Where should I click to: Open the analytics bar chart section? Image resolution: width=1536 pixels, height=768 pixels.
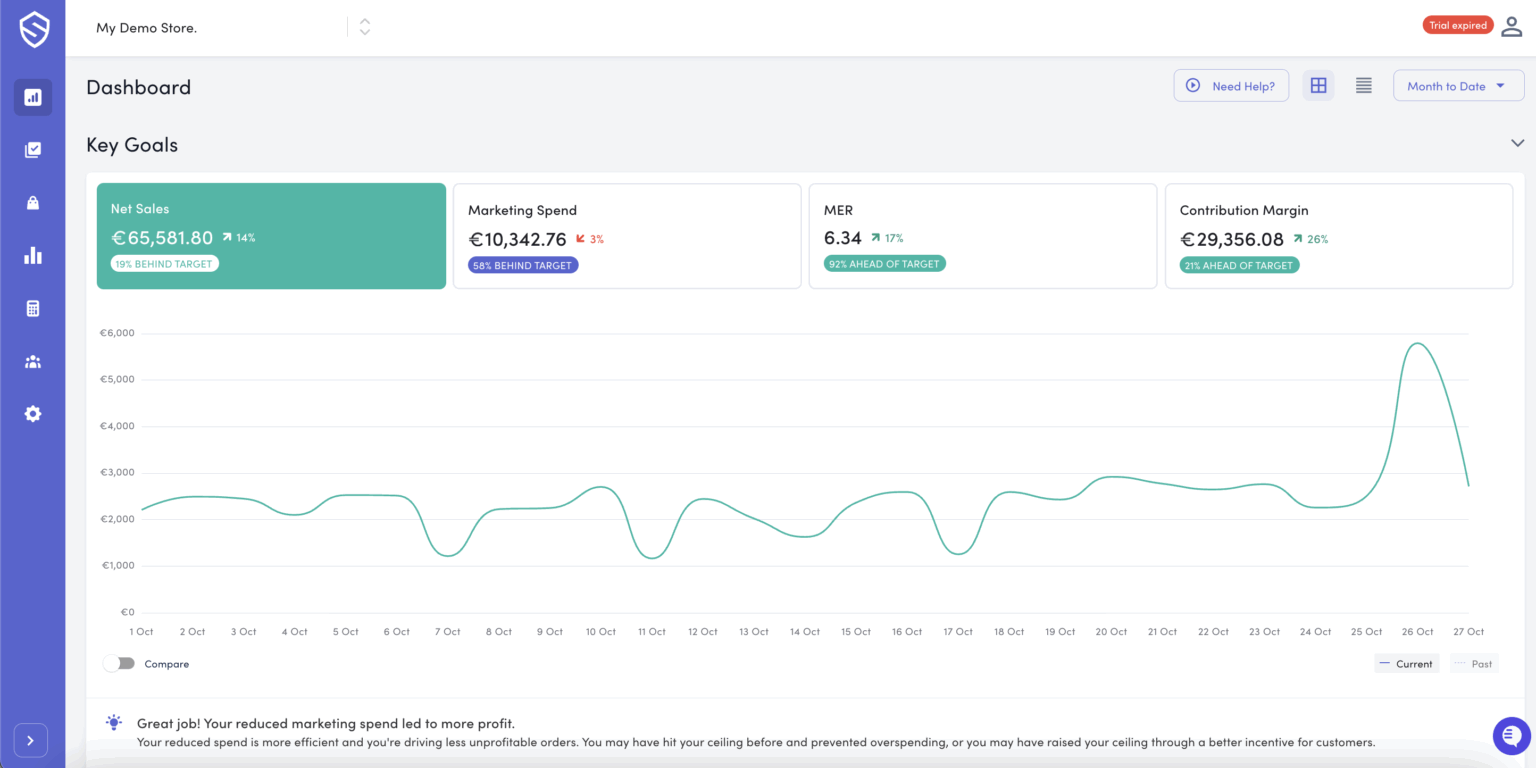pyautogui.click(x=32, y=255)
